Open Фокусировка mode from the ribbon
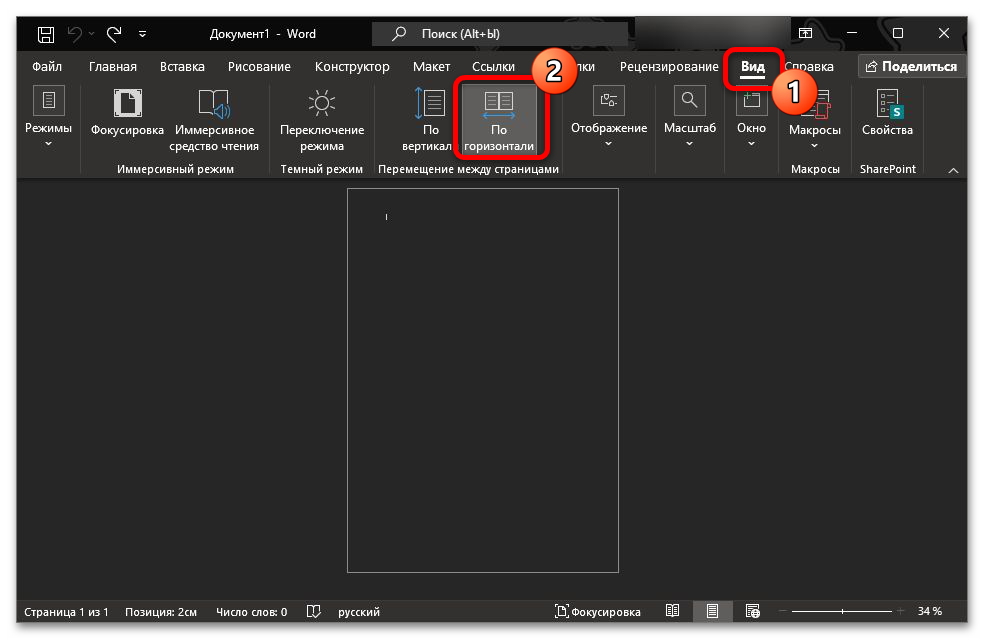Screen dimensions: 984x639 pos(127,118)
